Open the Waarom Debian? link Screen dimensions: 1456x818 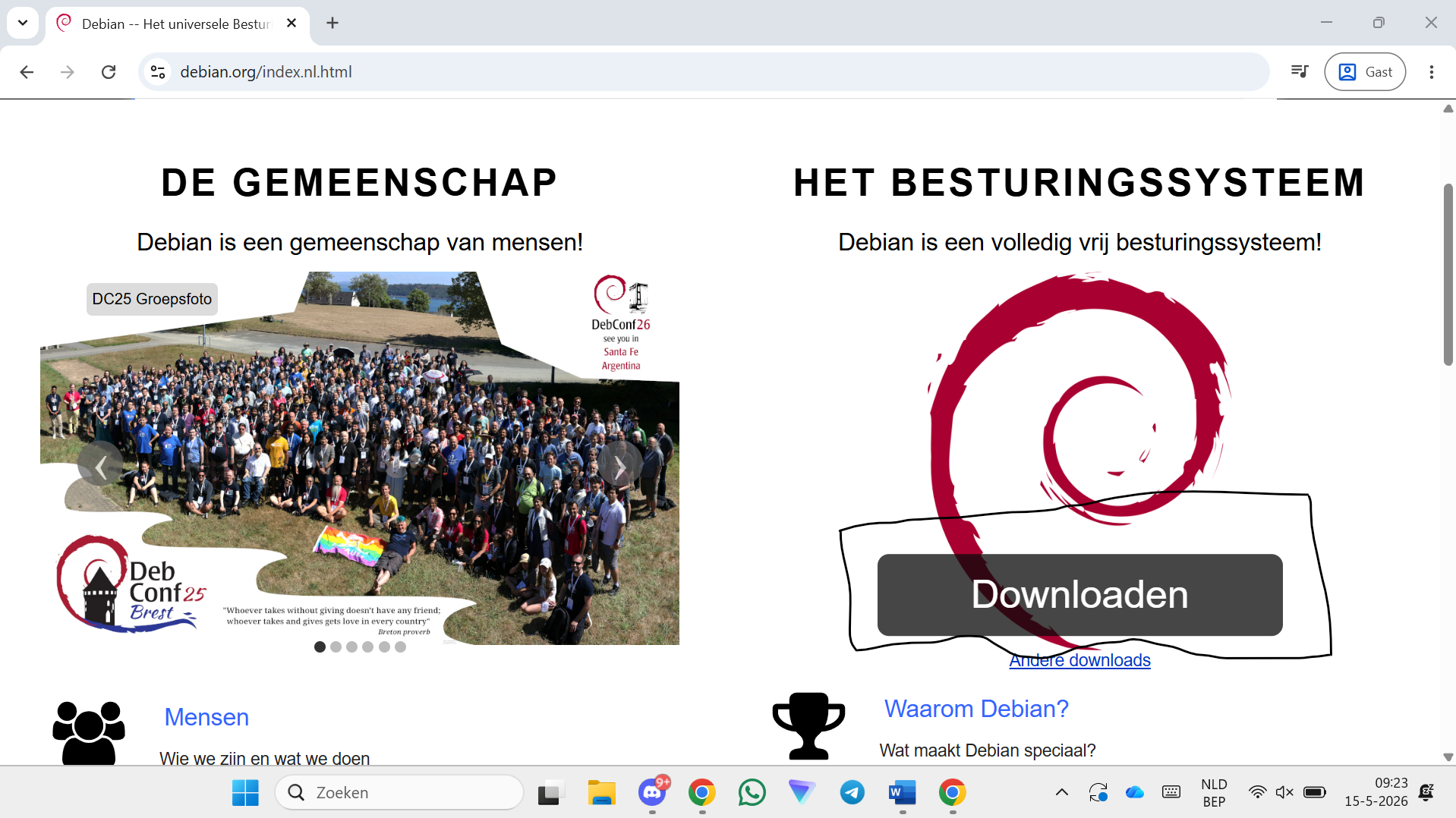click(976, 709)
